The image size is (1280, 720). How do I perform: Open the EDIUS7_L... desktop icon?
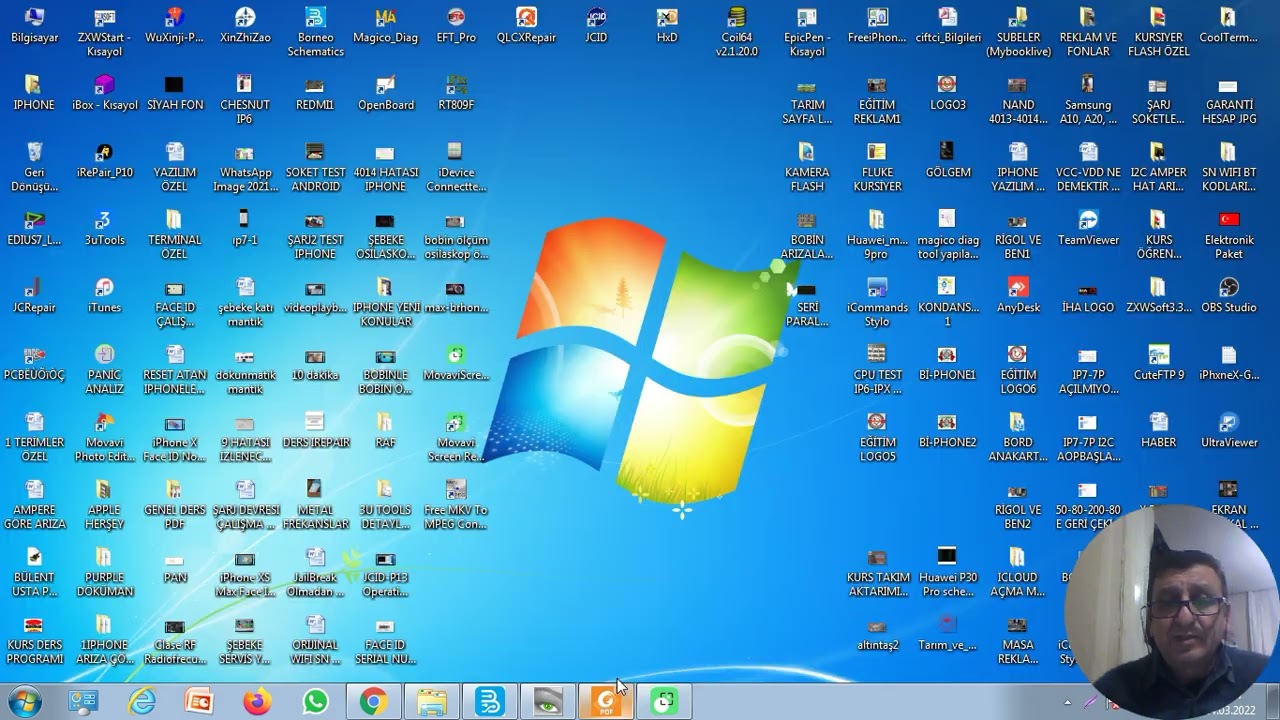(34, 228)
